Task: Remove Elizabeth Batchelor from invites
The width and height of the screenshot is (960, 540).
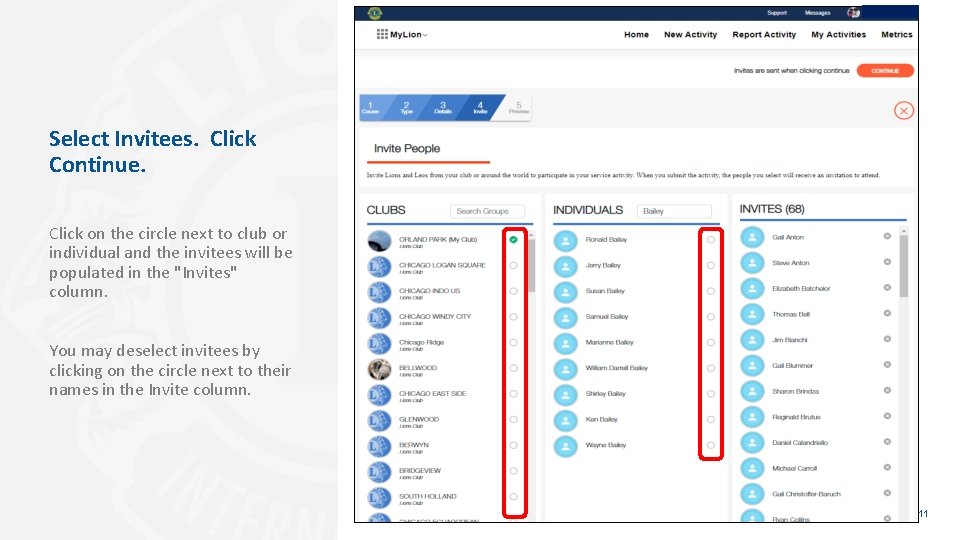Action: point(887,287)
